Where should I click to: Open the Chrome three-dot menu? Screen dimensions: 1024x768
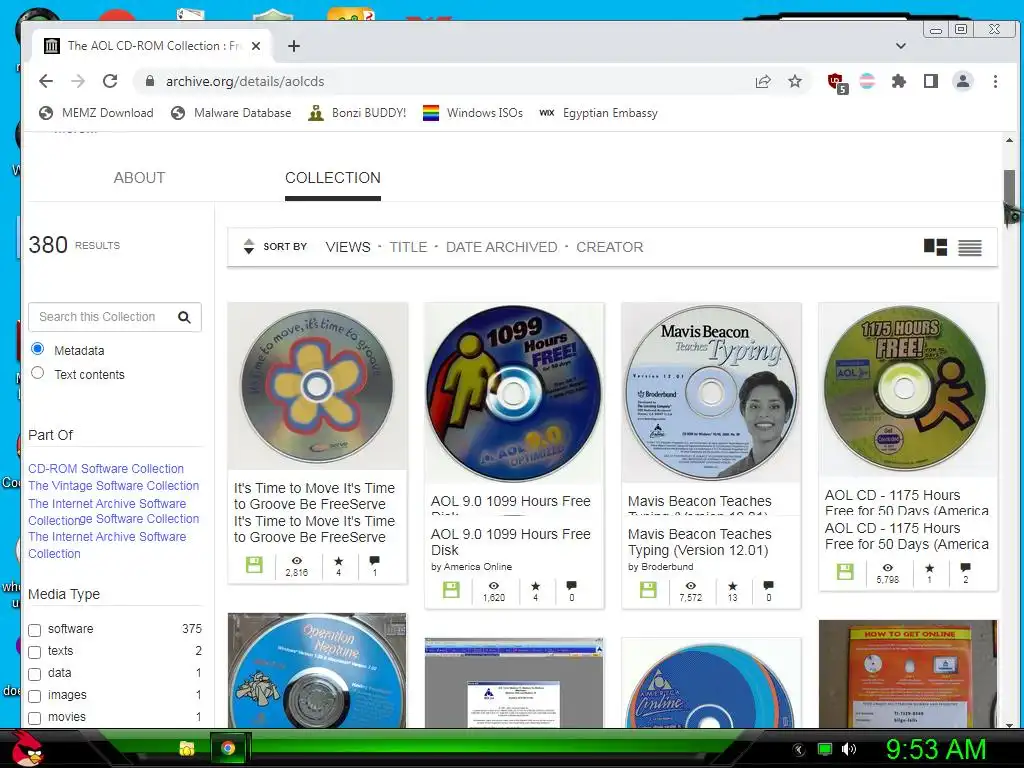pos(995,82)
